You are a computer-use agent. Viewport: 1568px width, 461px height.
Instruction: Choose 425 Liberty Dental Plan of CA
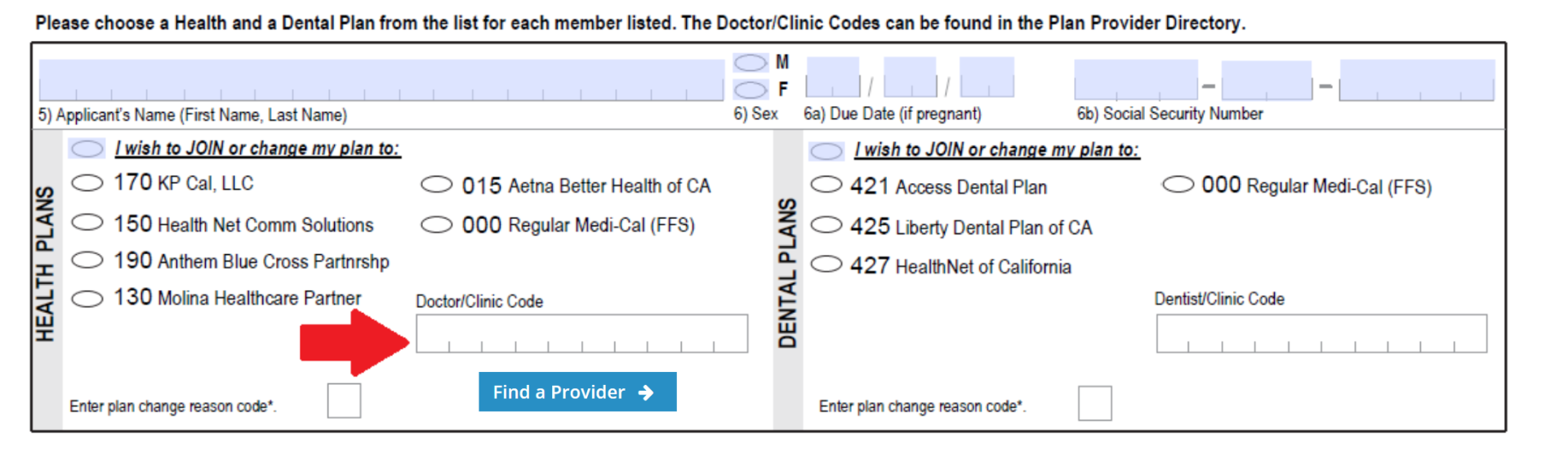826,225
